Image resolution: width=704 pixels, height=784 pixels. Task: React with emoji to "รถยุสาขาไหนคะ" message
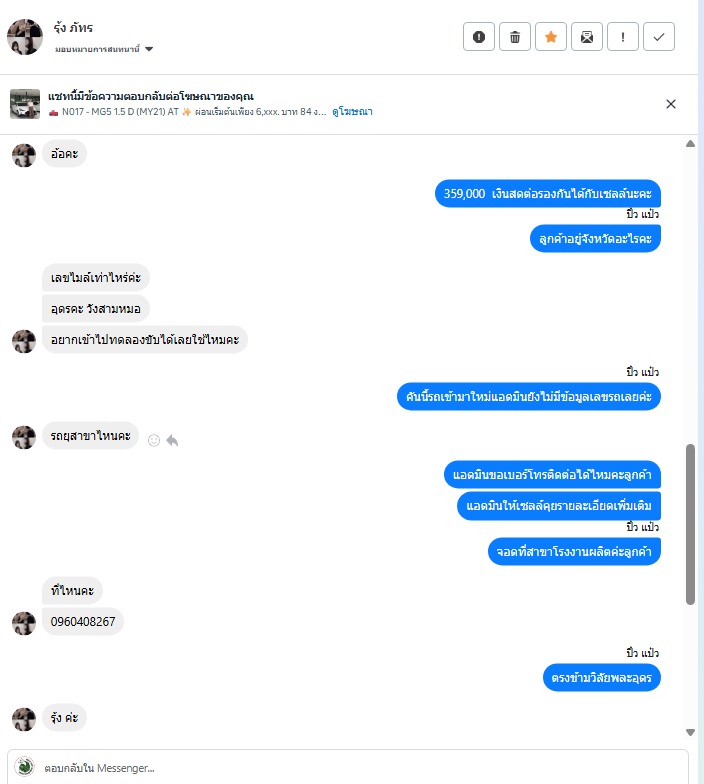click(x=154, y=440)
